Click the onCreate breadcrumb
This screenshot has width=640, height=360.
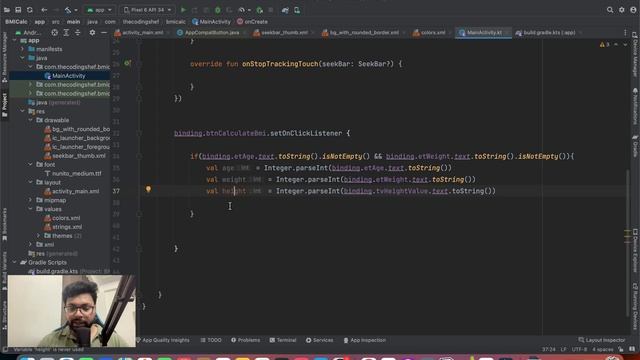252,22
